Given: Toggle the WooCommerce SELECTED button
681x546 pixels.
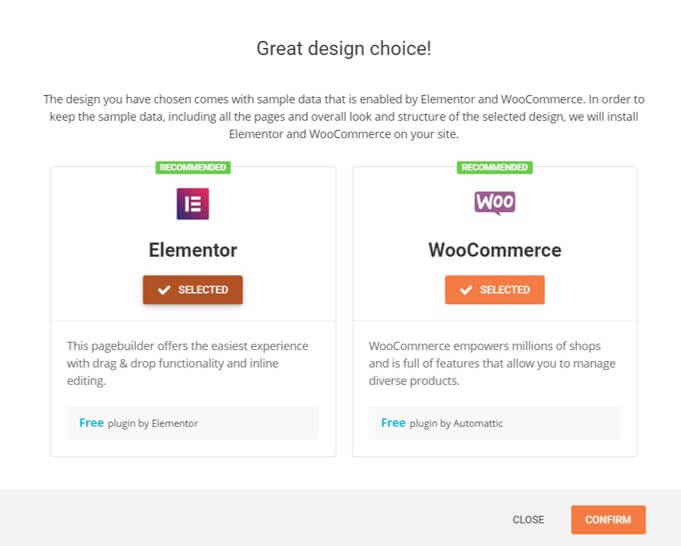Looking at the screenshot, I should click(x=494, y=290).
